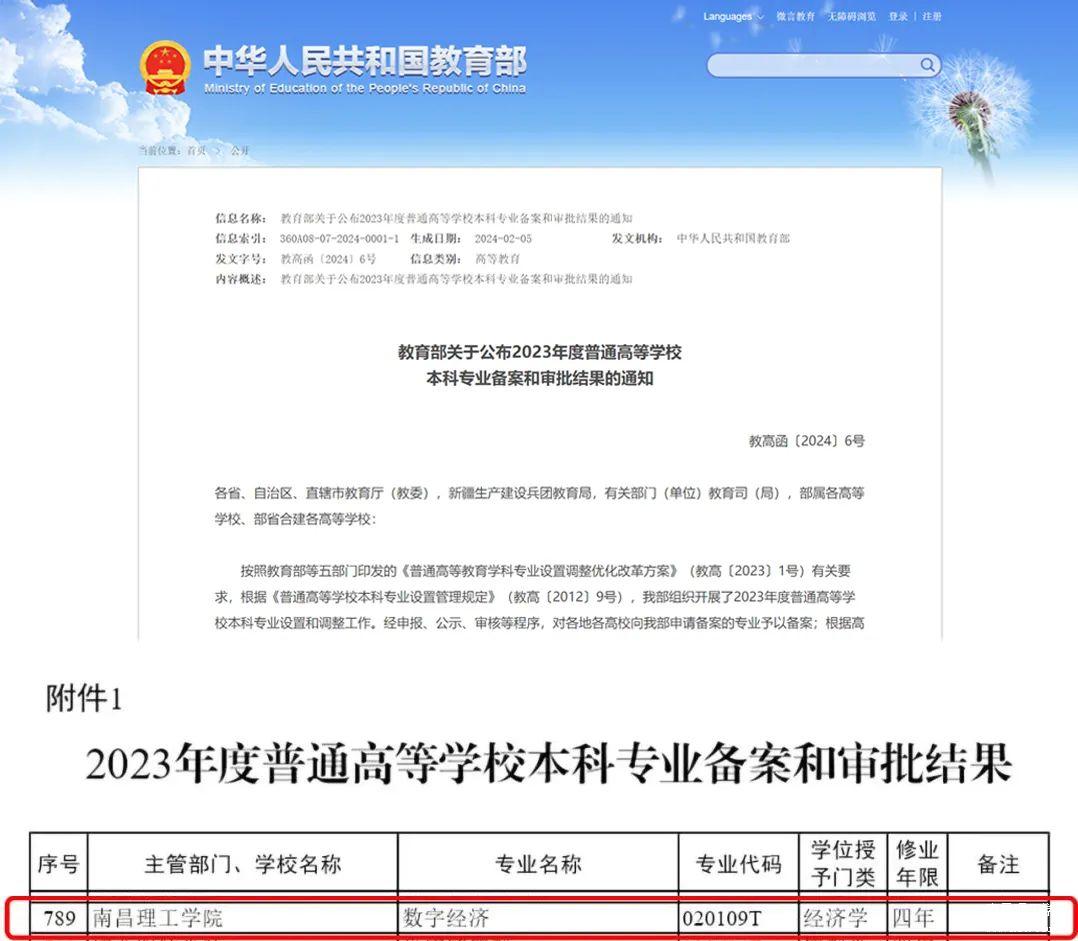Click the 首页 breadcrumb link
The image size is (1078, 941).
[196, 151]
